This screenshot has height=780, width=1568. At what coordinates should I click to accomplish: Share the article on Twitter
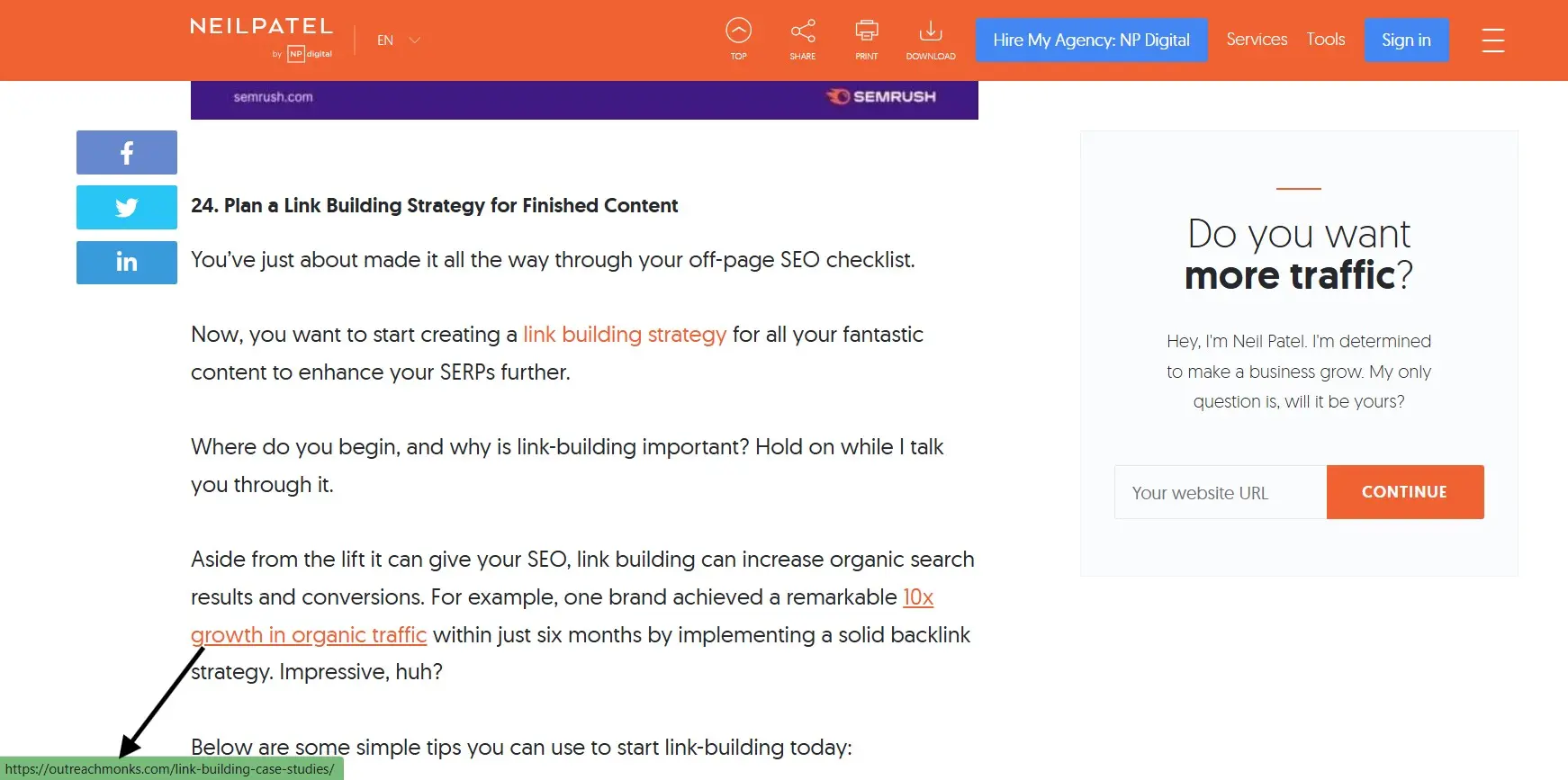127,208
